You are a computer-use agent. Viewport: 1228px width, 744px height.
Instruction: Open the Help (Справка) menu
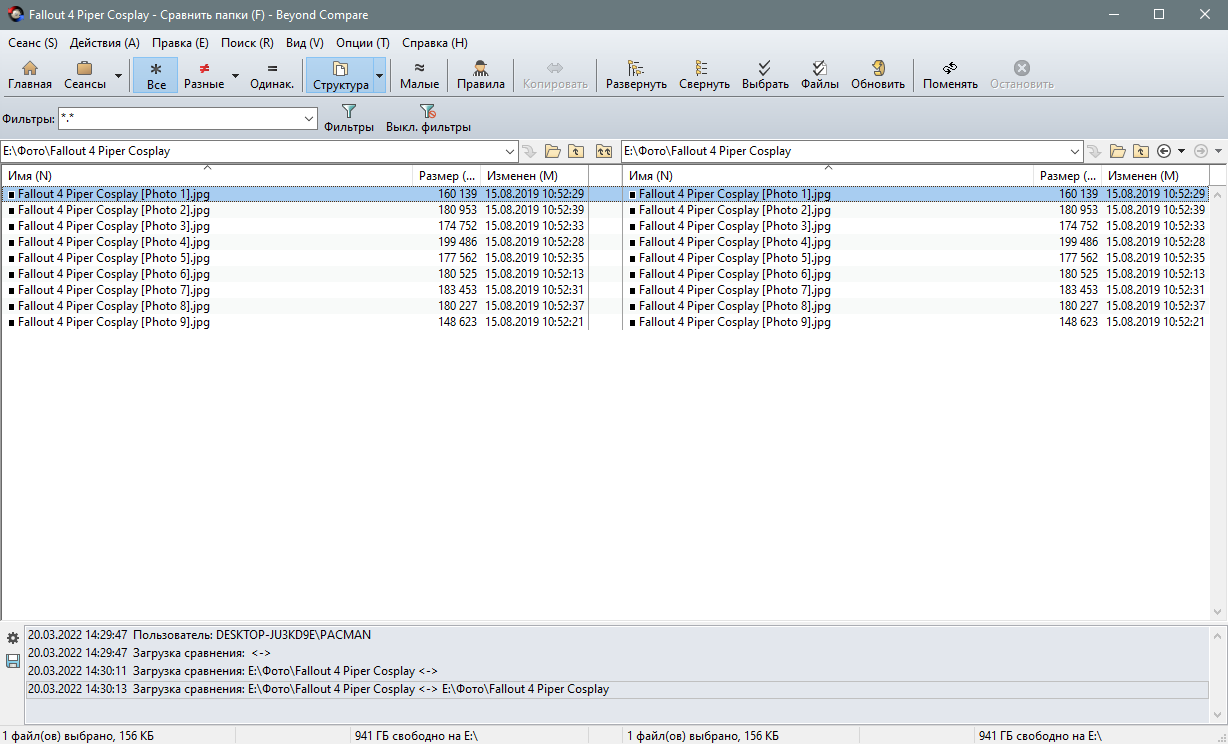coord(434,43)
